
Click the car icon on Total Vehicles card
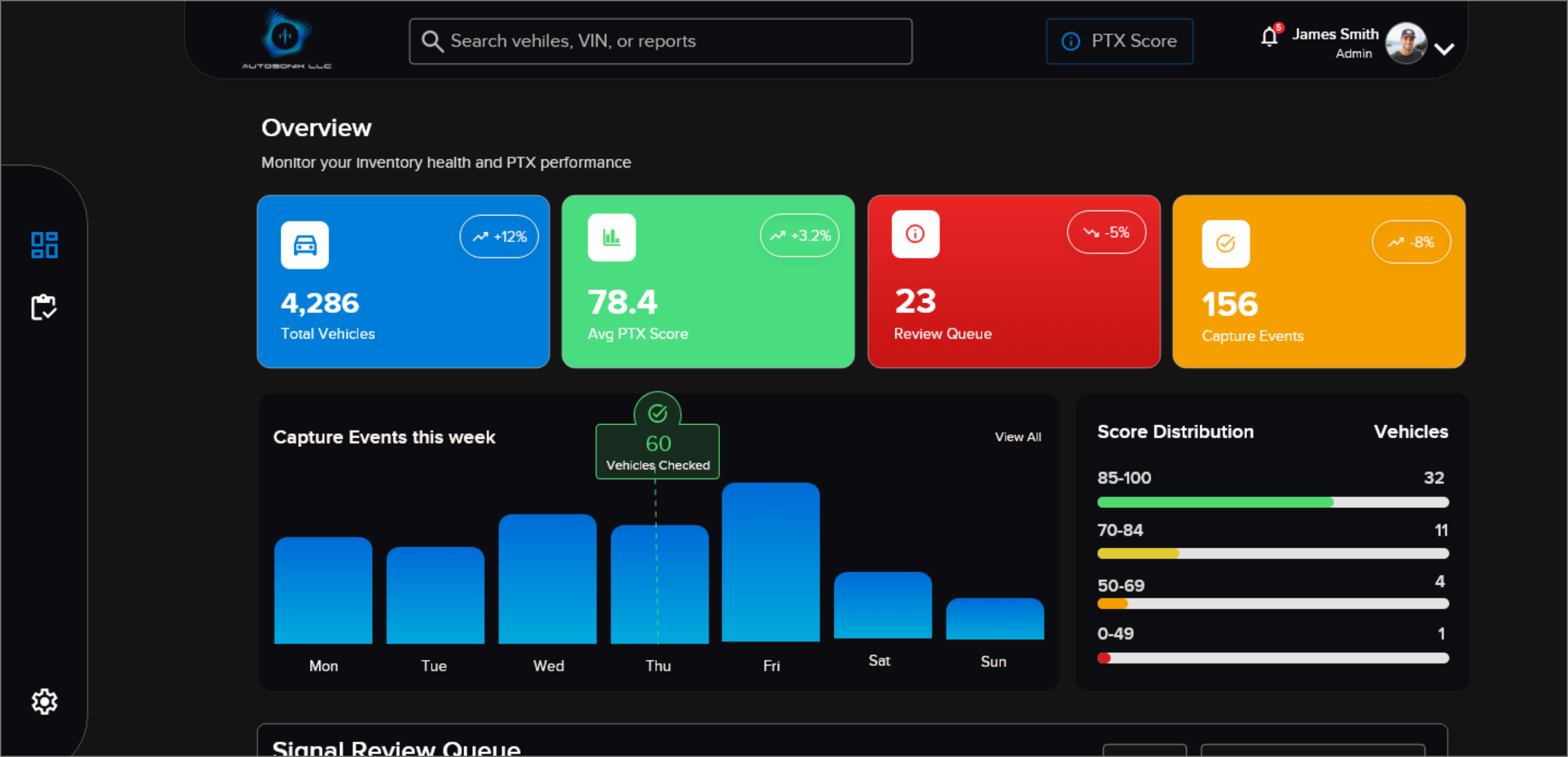point(305,245)
